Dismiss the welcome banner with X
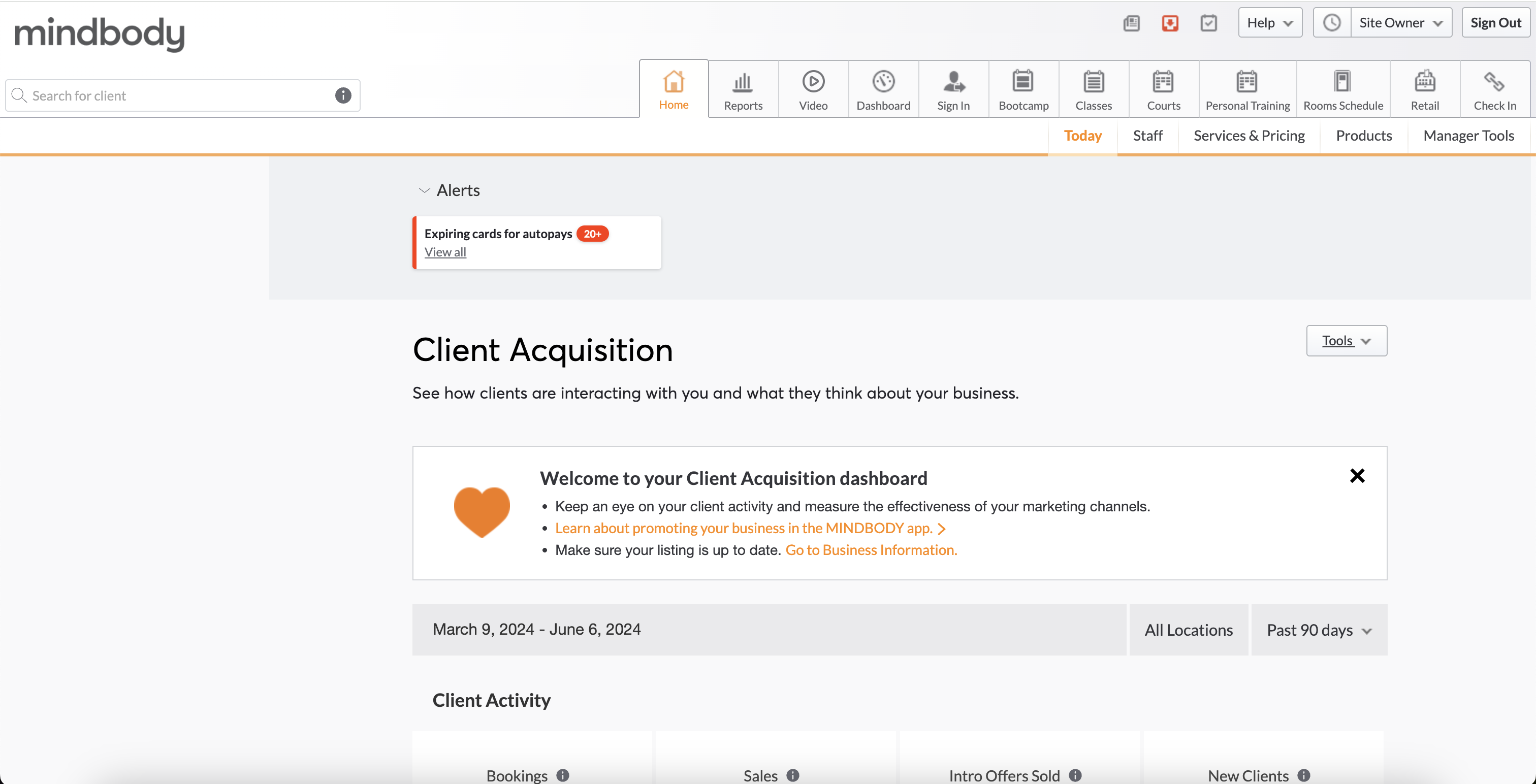The height and width of the screenshot is (784, 1536). 1357,476
